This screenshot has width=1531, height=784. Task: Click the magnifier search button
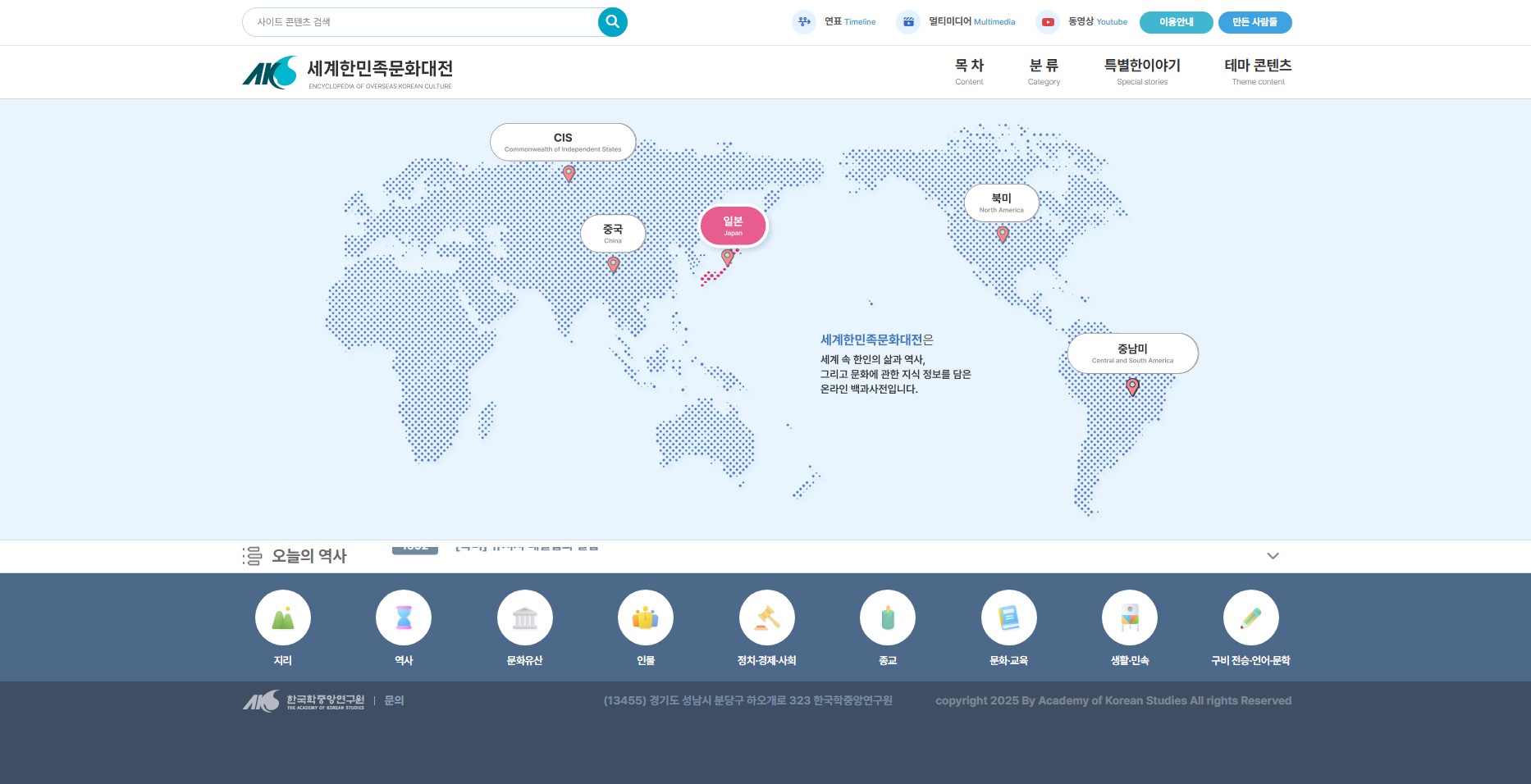tap(612, 22)
